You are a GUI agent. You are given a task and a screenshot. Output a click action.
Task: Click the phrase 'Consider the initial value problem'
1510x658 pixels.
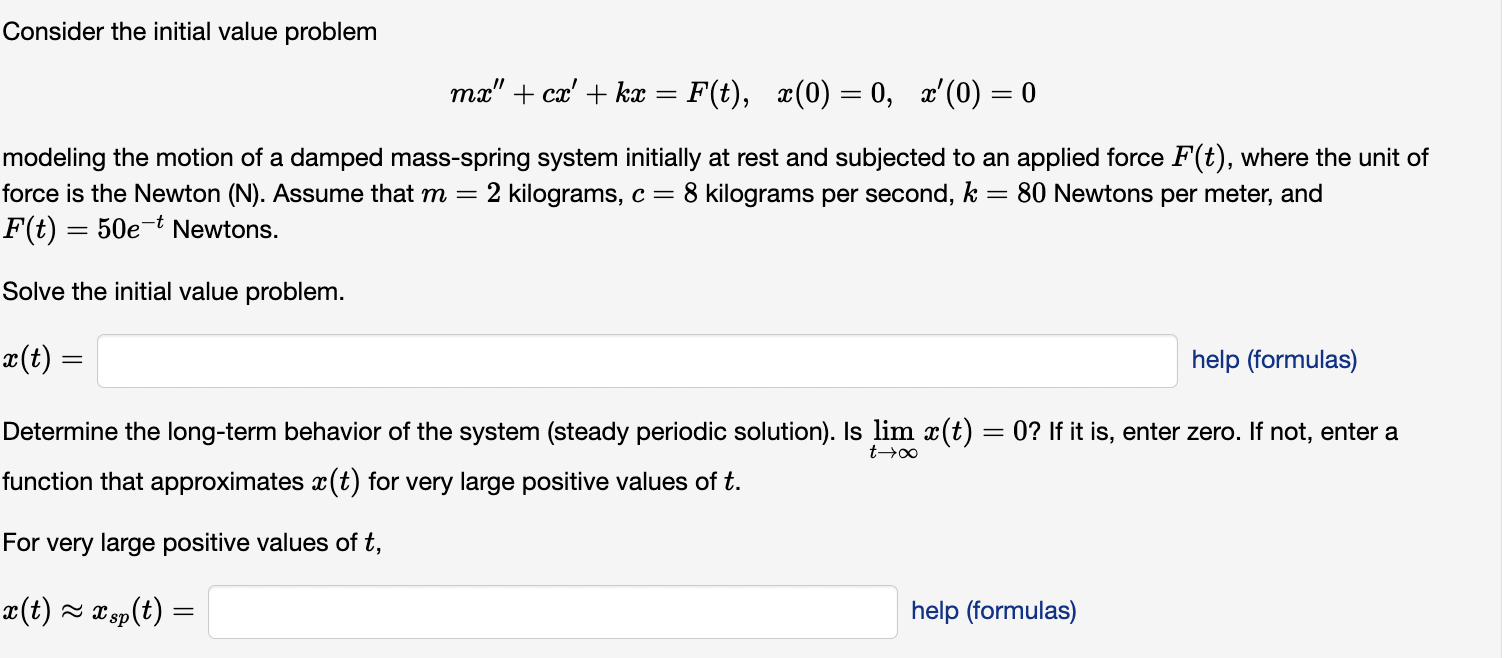[188, 31]
